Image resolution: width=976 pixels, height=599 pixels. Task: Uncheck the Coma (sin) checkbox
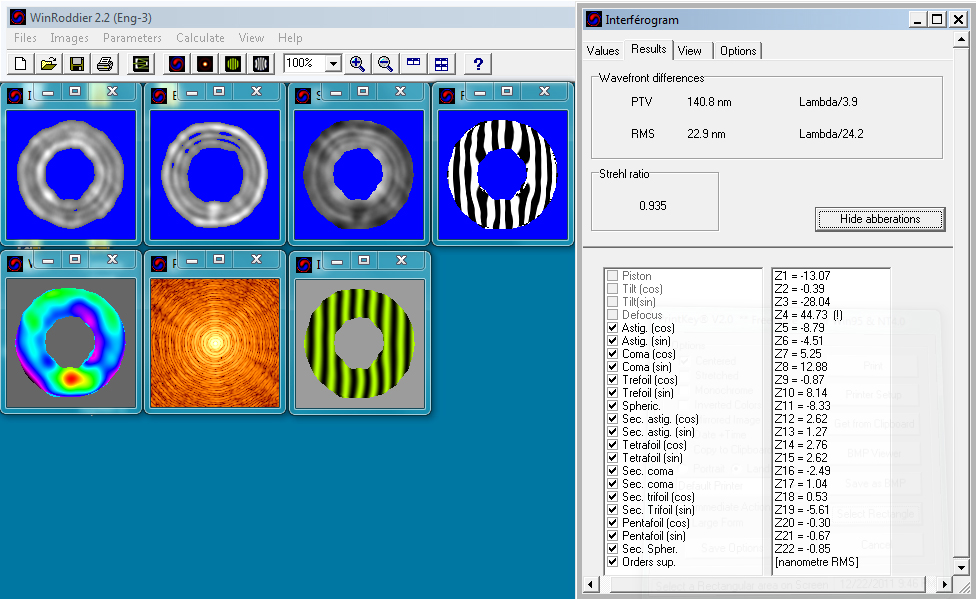(612, 367)
